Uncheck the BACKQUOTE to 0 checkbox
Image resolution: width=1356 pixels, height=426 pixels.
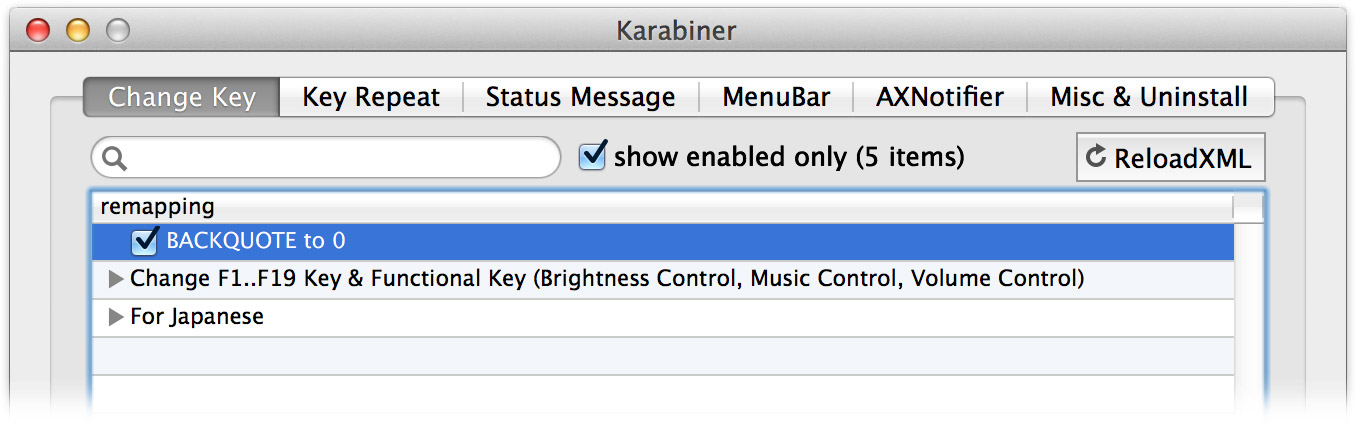coord(146,240)
